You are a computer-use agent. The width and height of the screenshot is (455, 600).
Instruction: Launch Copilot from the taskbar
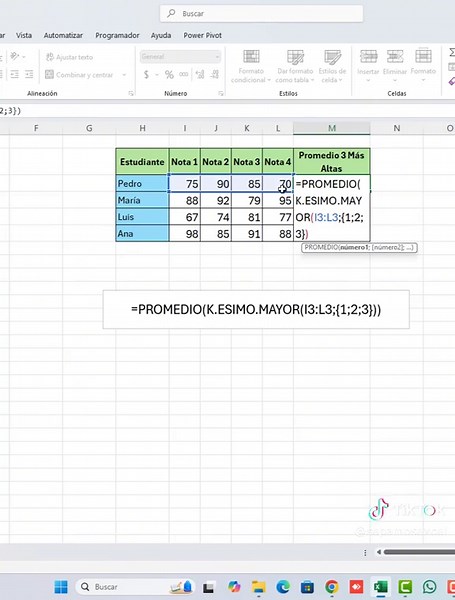click(x=234, y=587)
